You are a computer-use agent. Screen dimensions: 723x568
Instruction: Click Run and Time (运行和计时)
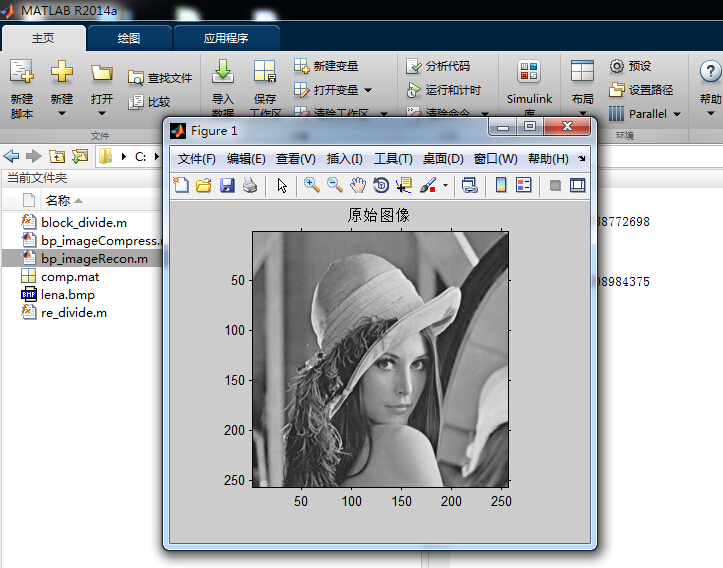click(444, 90)
